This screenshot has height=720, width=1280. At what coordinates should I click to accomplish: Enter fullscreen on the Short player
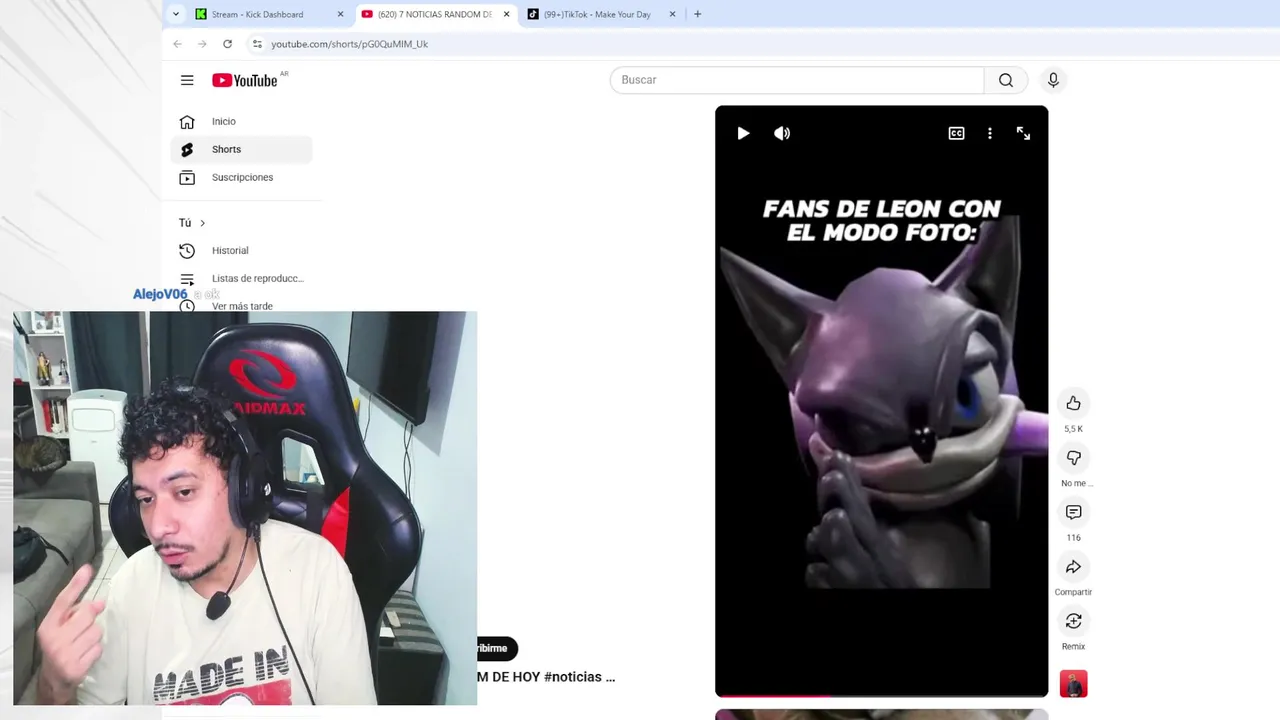tap(1023, 133)
